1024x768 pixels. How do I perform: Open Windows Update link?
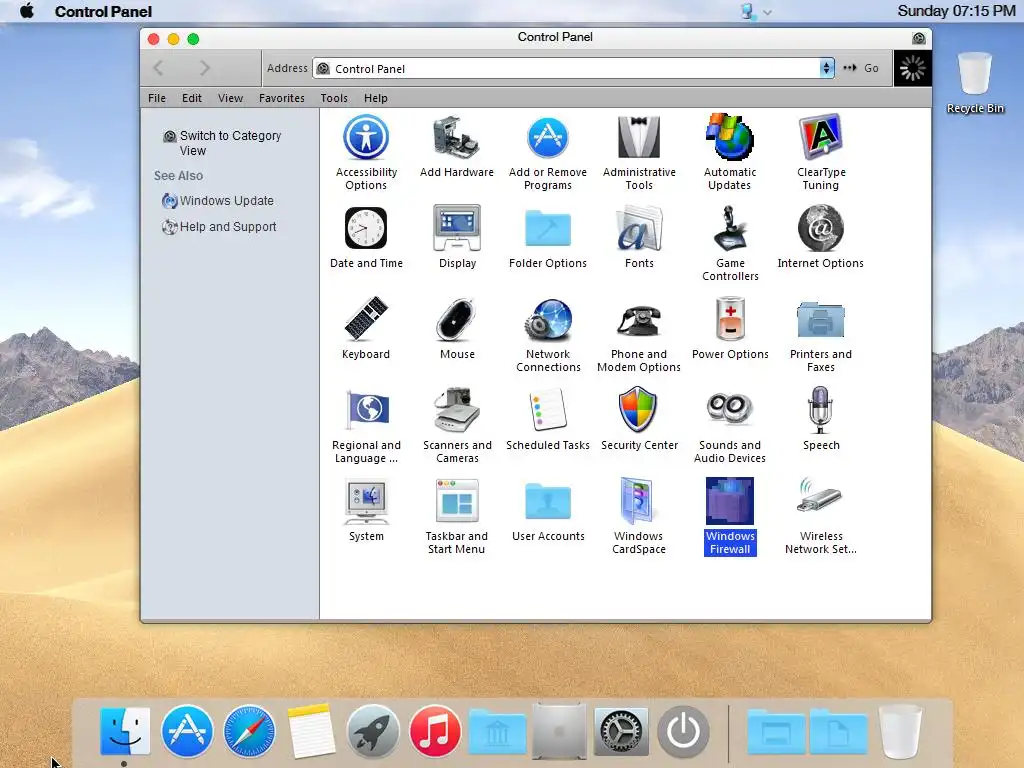218,200
